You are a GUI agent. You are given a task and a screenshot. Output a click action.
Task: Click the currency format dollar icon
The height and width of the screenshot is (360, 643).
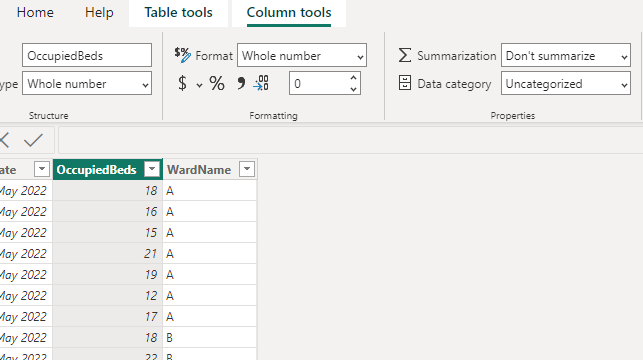pos(182,84)
